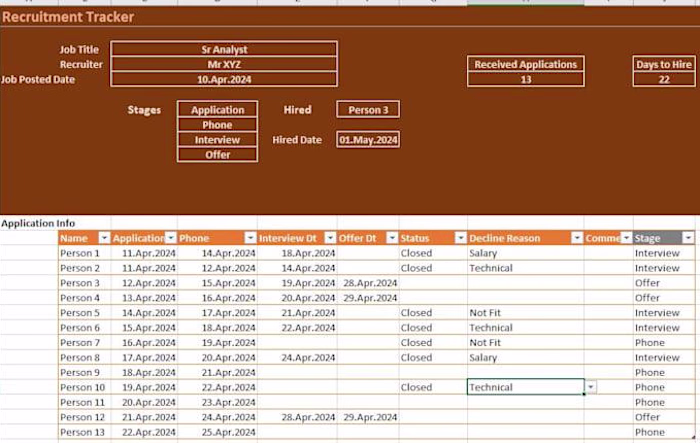Viewport: 700px width, 443px height.
Task: Open the validation dropdown beside Technical cell
Action: pyautogui.click(x=591, y=387)
